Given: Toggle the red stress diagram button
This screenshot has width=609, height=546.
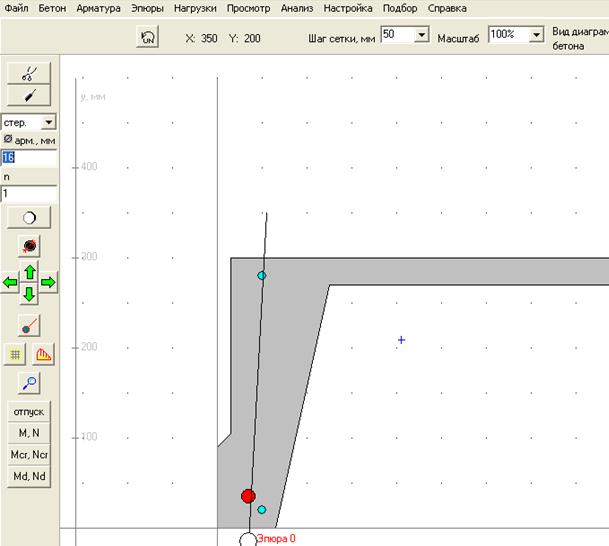Looking at the screenshot, I should 43,354.
